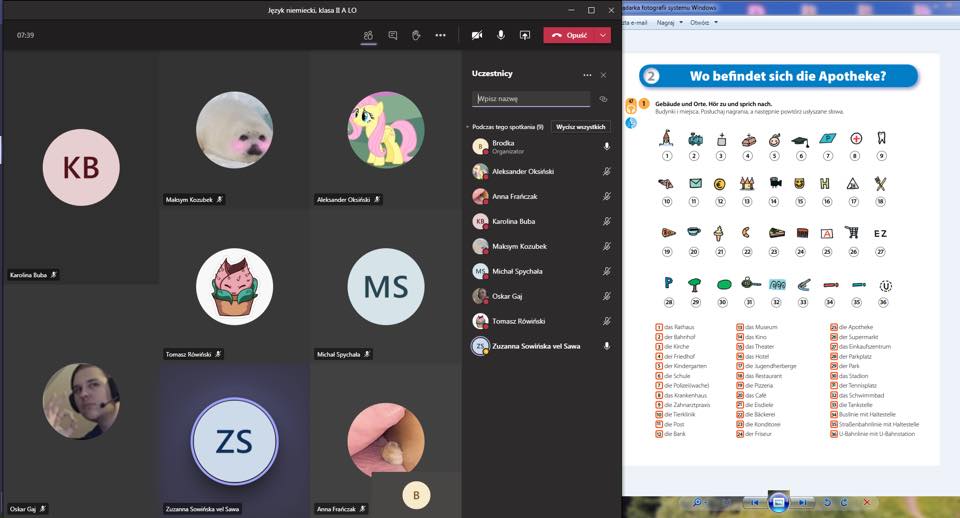
Task: Start the slideshow in Photo Viewer
Action: tap(779, 502)
